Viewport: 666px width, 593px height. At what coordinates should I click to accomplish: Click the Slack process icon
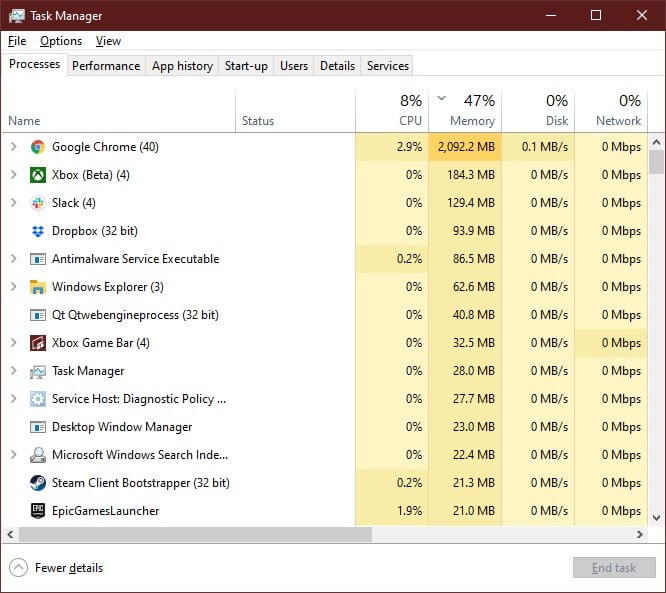(x=38, y=203)
